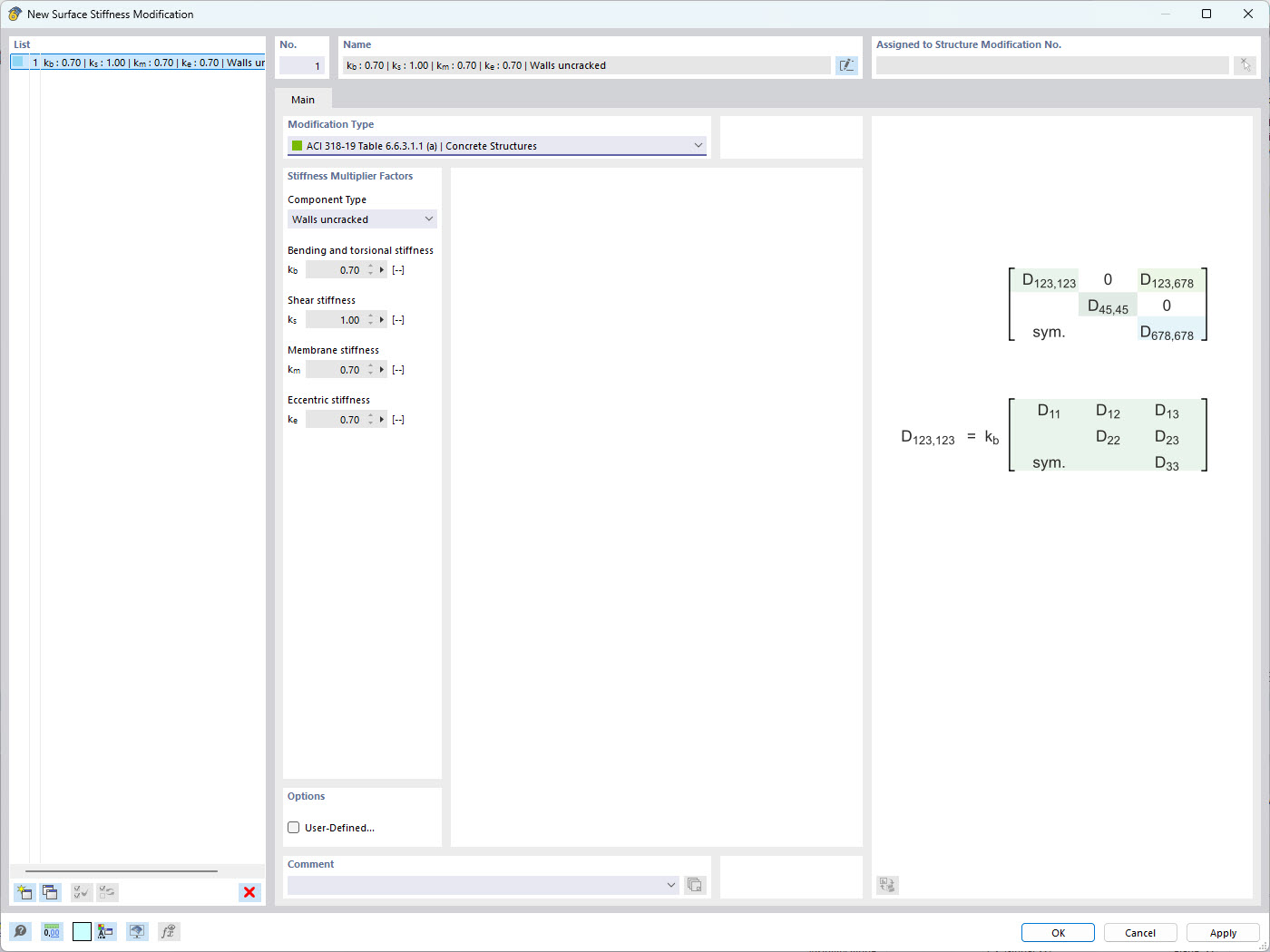Image resolution: width=1270 pixels, height=952 pixels.
Task: Click the icon below the matrix graphic
Action: [x=888, y=885]
